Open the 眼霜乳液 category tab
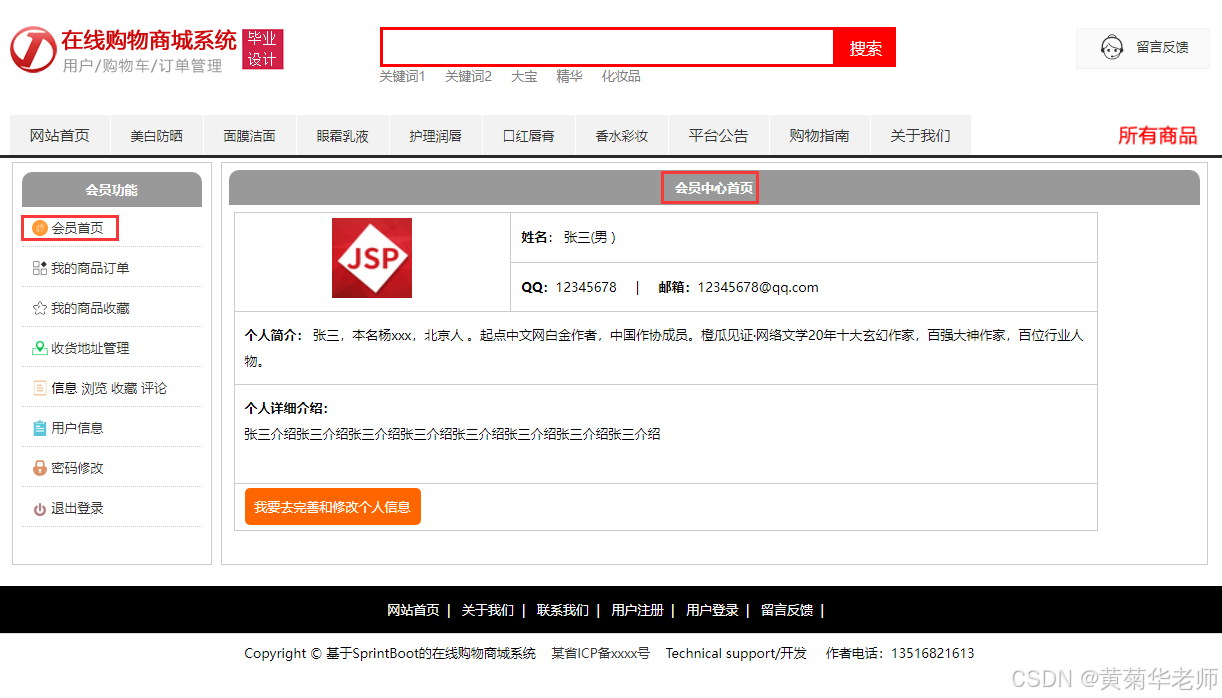This screenshot has height=698, width=1222. pos(342,135)
